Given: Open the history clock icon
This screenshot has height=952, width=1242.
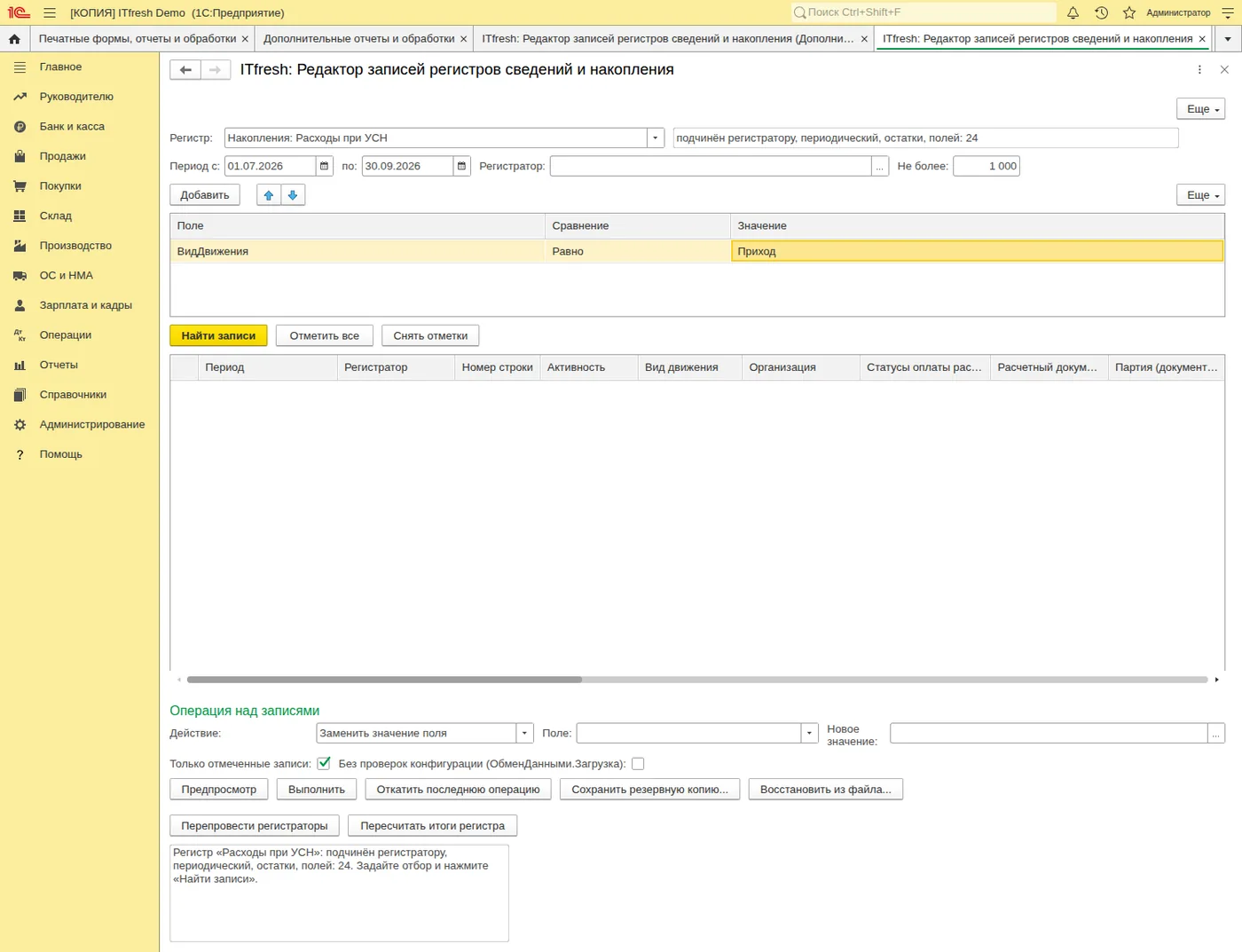Looking at the screenshot, I should pos(1101,12).
